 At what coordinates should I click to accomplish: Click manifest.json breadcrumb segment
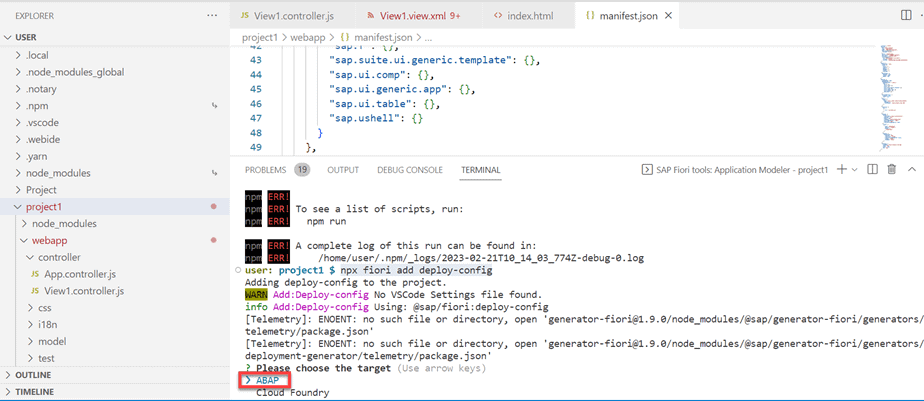(383, 37)
